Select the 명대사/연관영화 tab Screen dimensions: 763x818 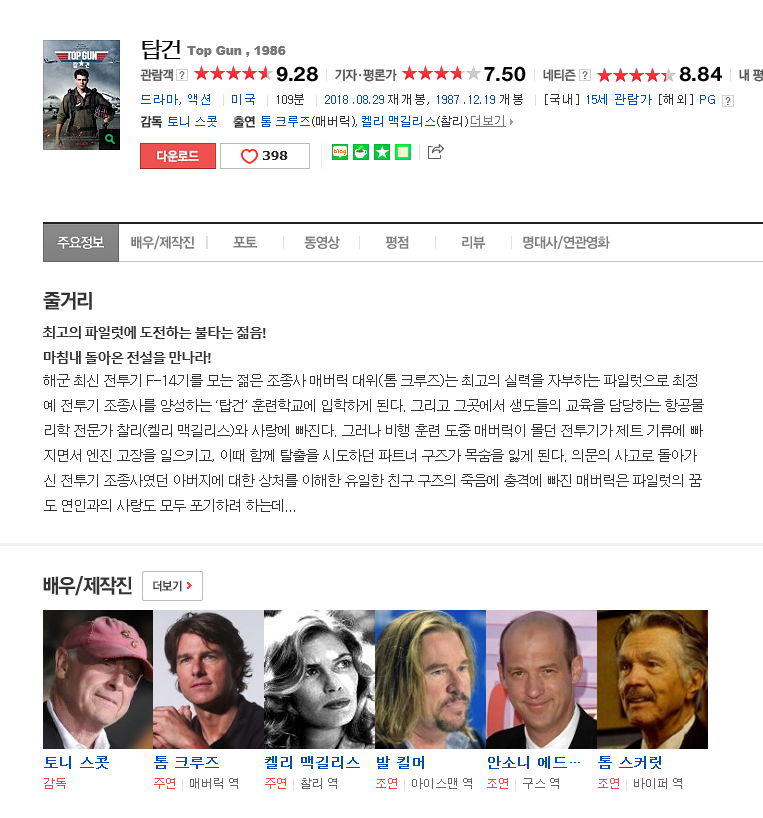[x=566, y=243]
